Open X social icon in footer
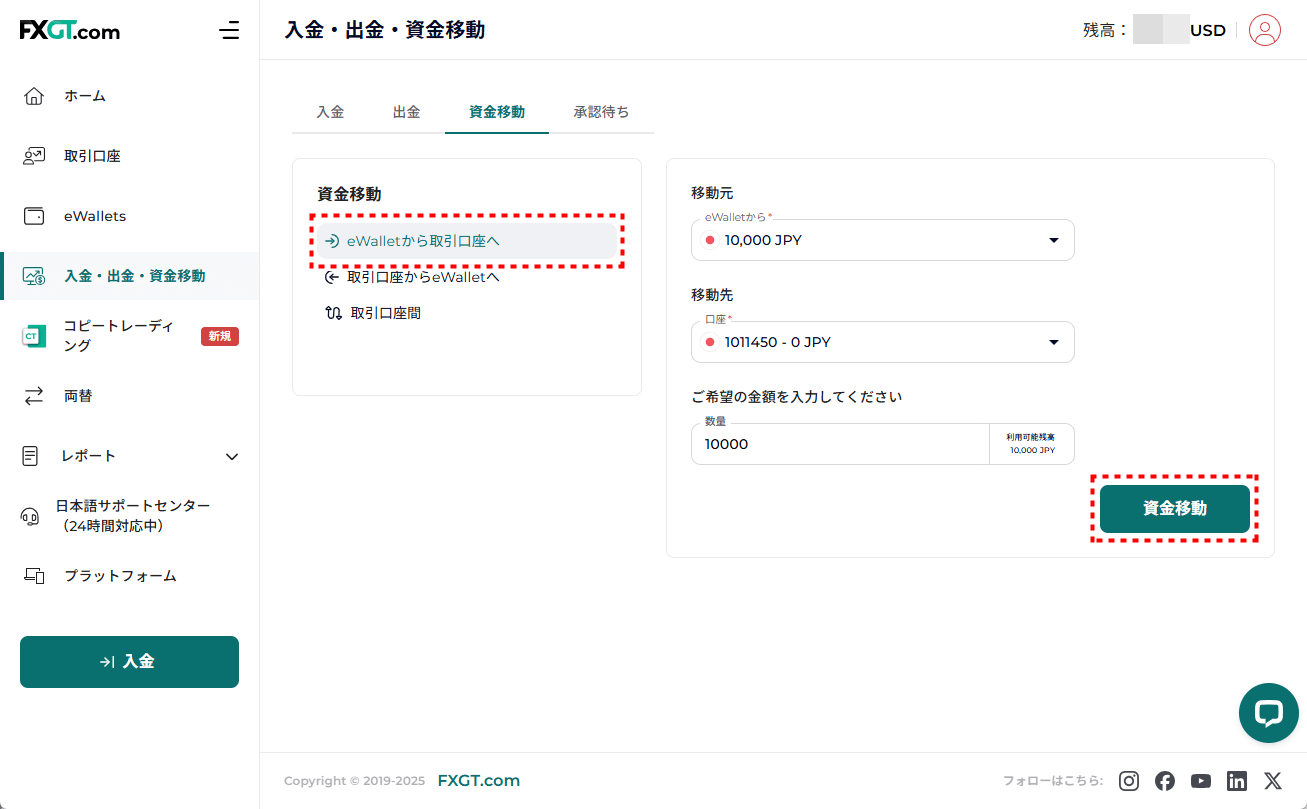Viewport: 1307px width, 809px height. coord(1272,781)
